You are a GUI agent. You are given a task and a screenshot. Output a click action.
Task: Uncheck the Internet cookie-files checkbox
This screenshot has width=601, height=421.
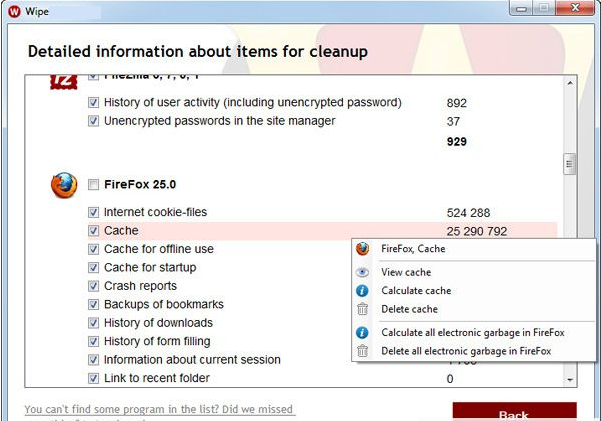tap(94, 213)
